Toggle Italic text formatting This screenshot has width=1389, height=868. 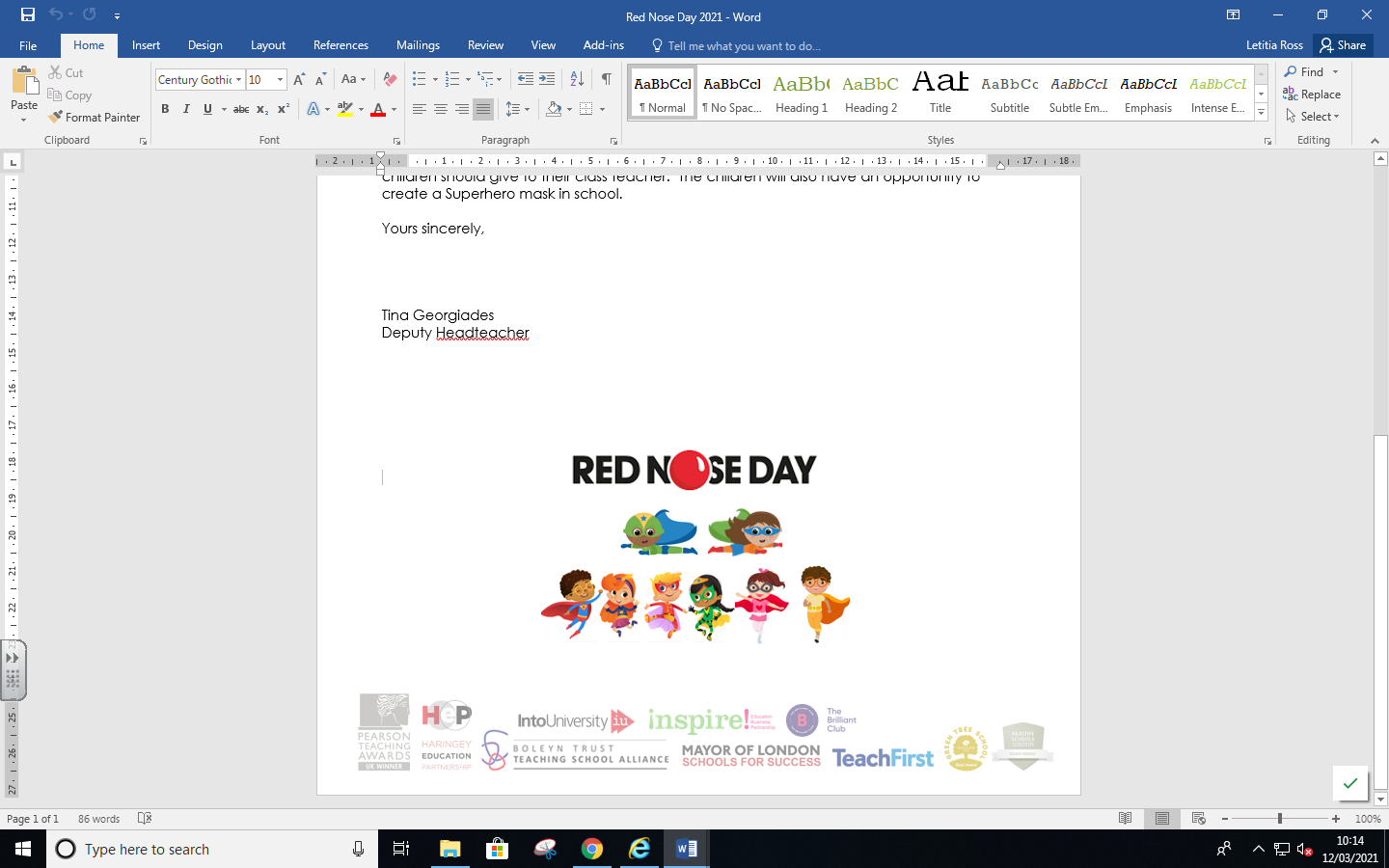tap(186, 109)
